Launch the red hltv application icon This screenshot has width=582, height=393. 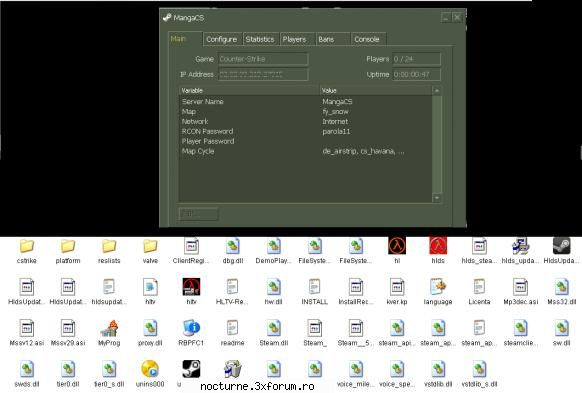click(x=191, y=287)
